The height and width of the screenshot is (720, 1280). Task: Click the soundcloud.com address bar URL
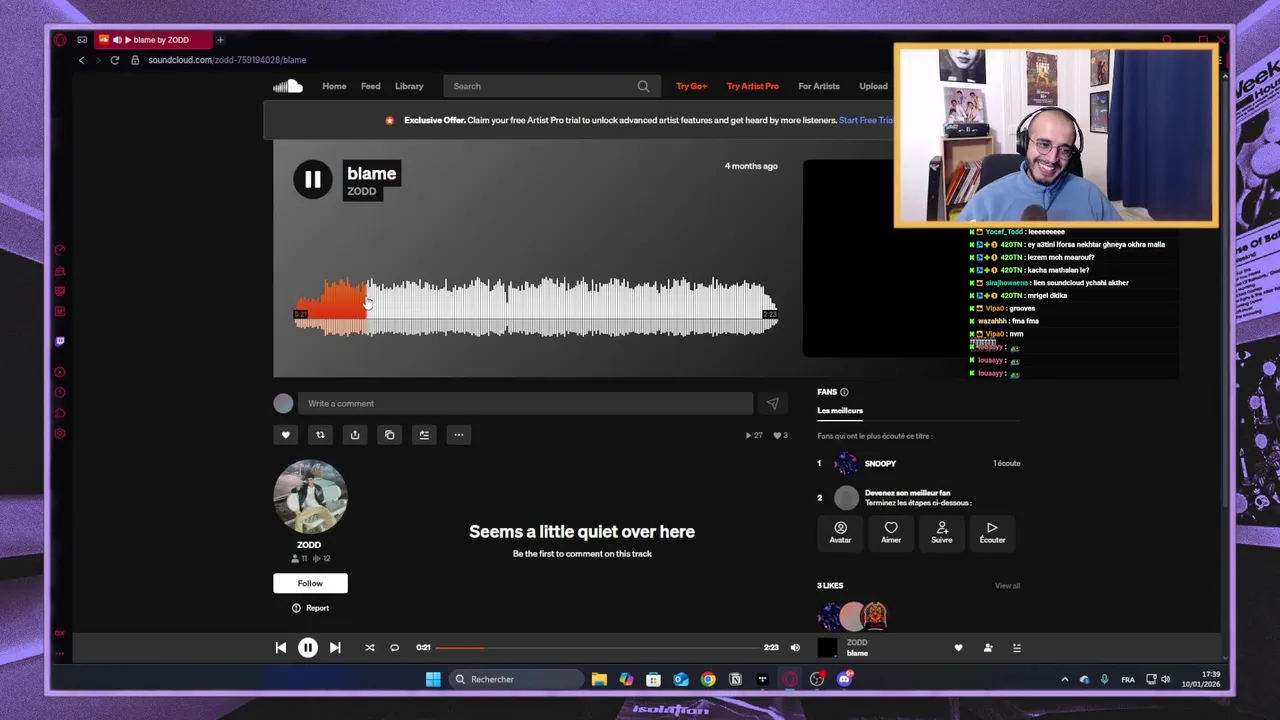227,60
